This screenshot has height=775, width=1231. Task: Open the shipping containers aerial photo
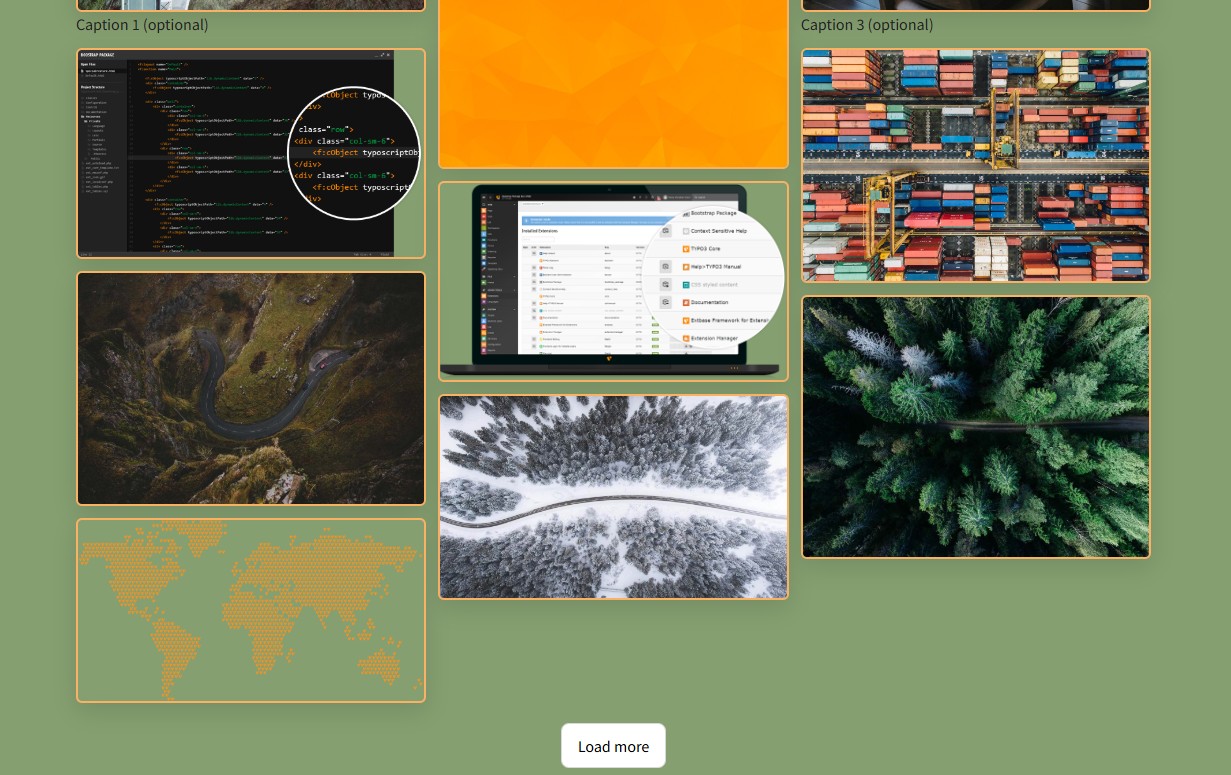tap(975, 165)
